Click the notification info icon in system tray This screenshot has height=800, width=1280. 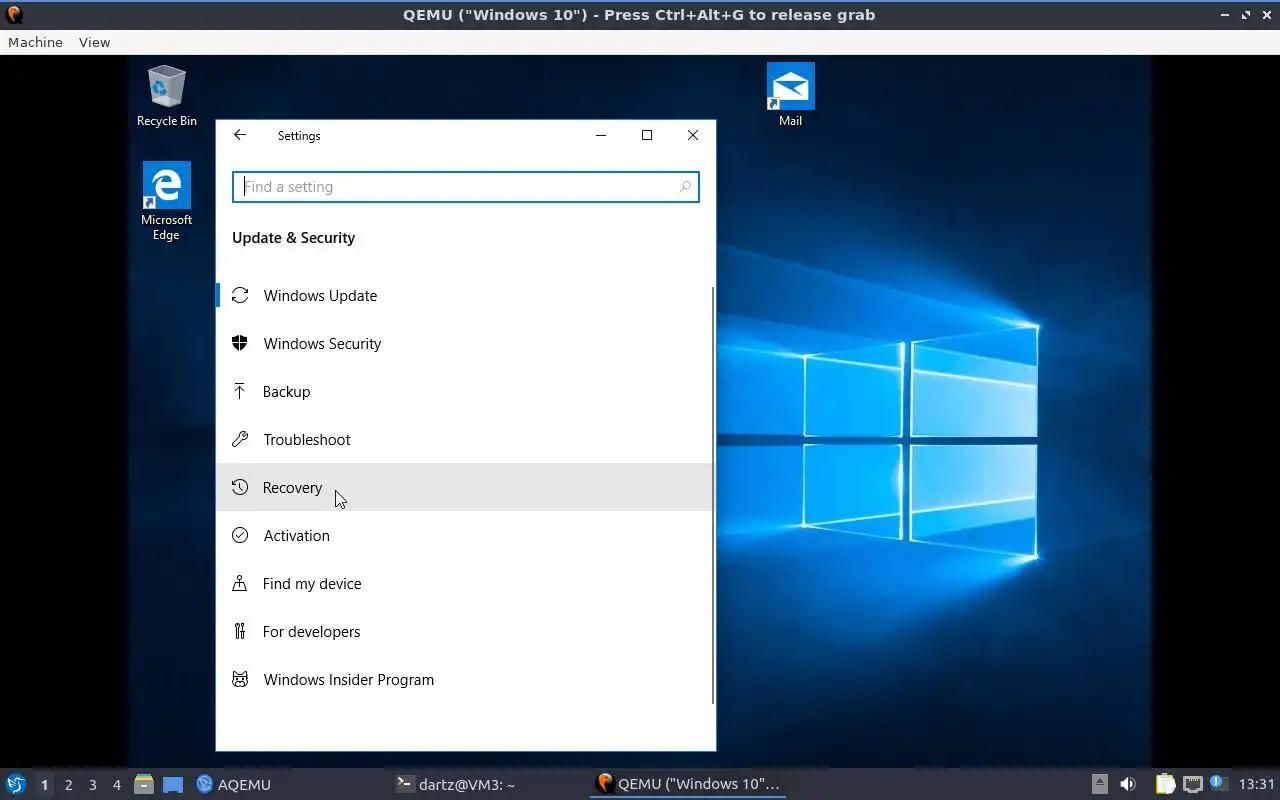coord(1218,783)
